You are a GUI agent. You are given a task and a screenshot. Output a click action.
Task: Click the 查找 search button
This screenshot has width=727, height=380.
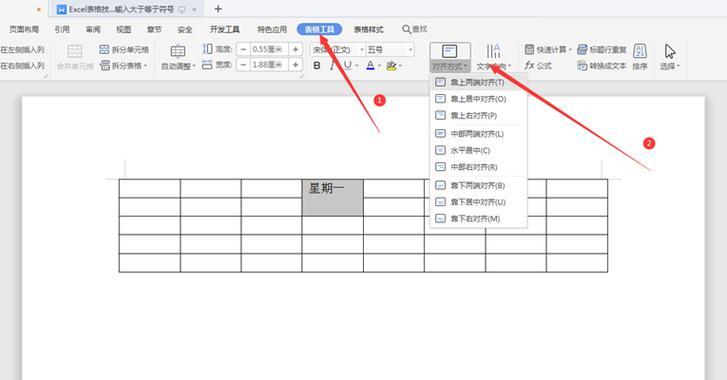tap(415, 29)
